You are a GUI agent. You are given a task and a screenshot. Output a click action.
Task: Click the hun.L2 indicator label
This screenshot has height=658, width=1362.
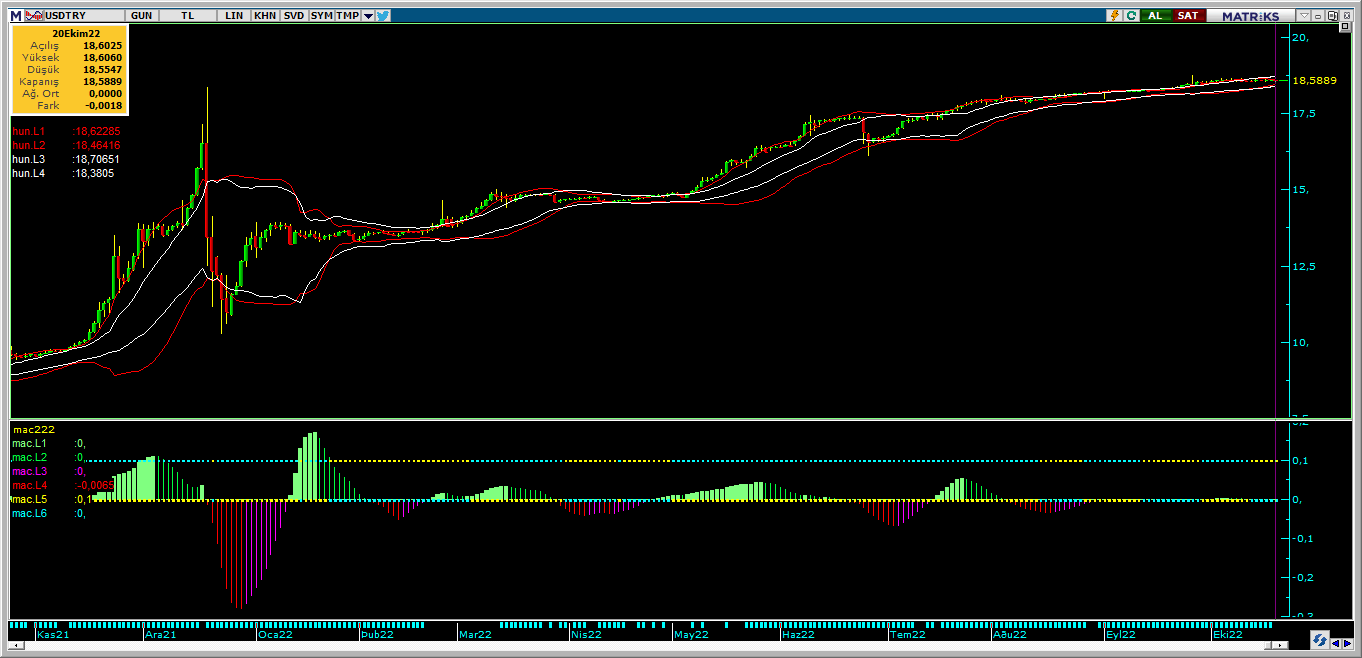pos(29,145)
